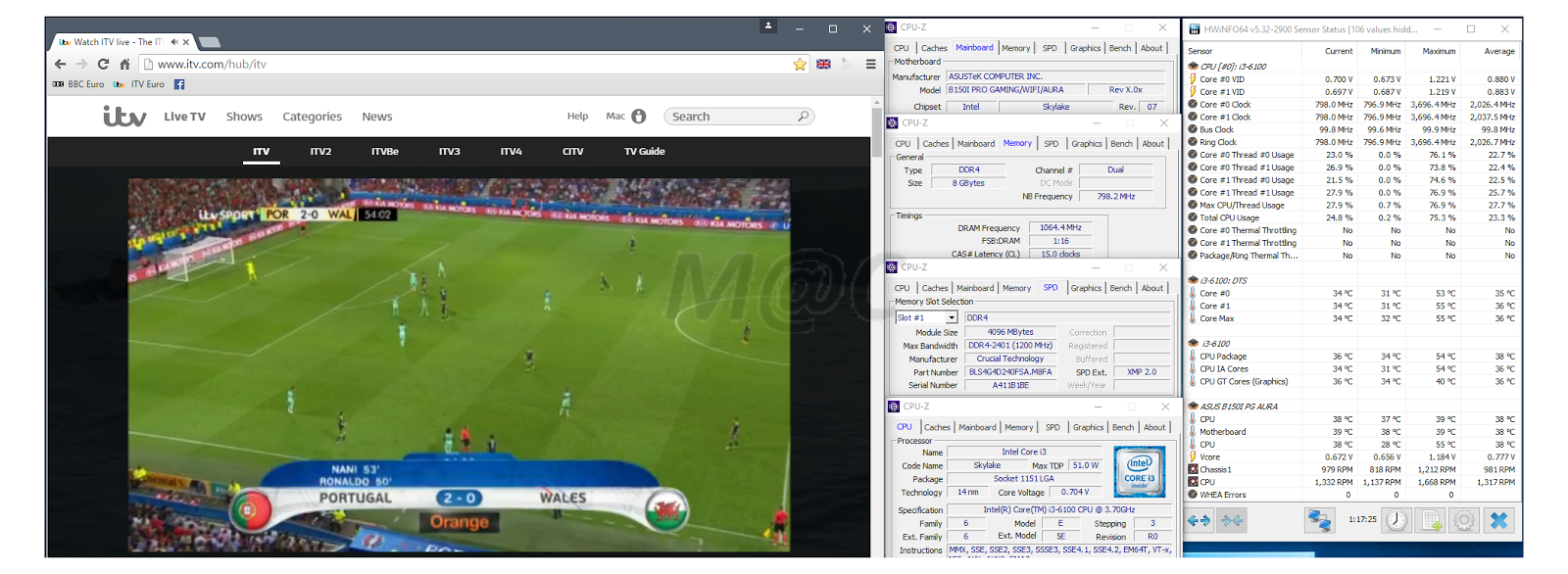Click the Chrome user profile button
The height and width of the screenshot is (574, 1568).
pyautogui.click(x=768, y=26)
